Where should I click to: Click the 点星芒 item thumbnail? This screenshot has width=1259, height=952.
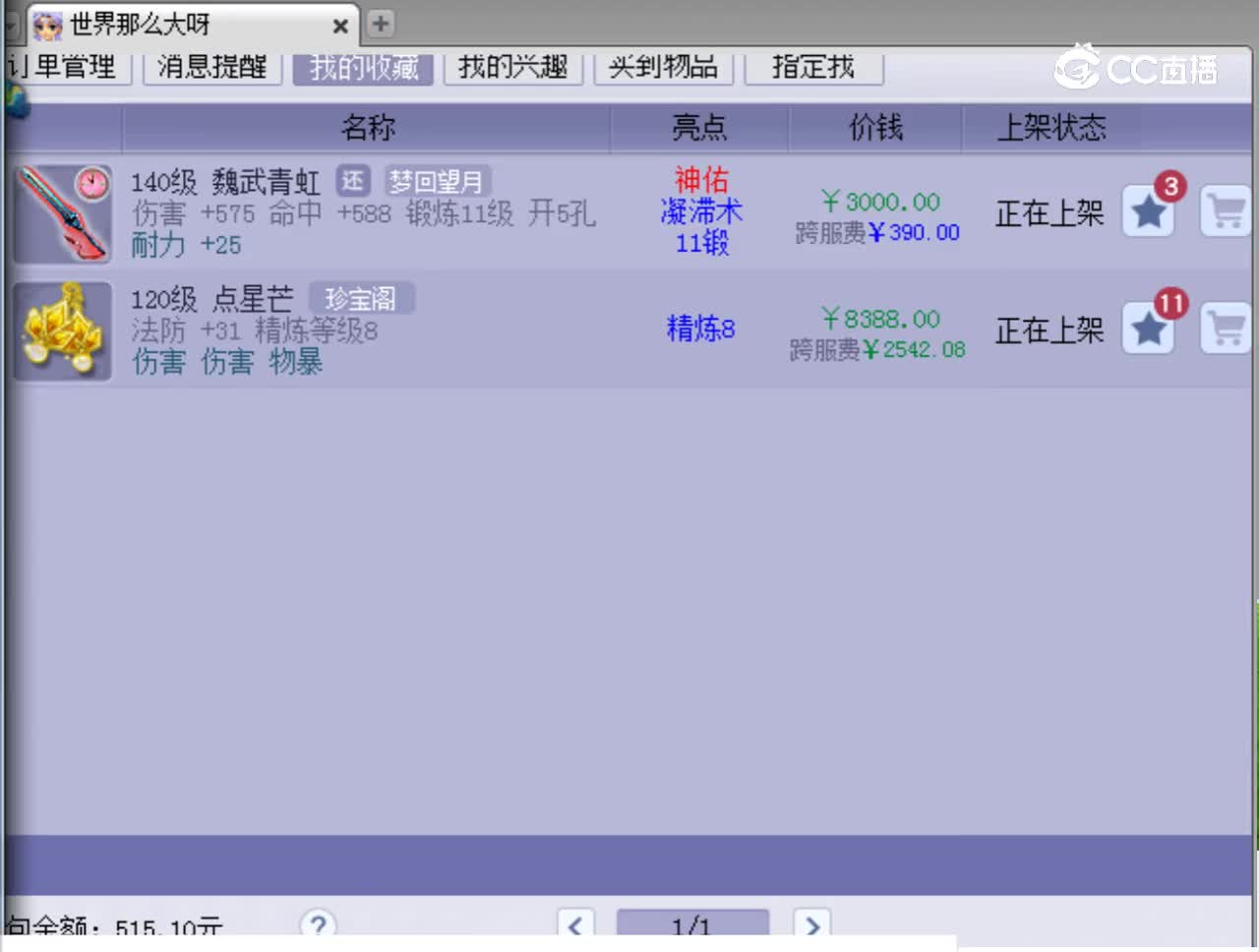pos(63,331)
